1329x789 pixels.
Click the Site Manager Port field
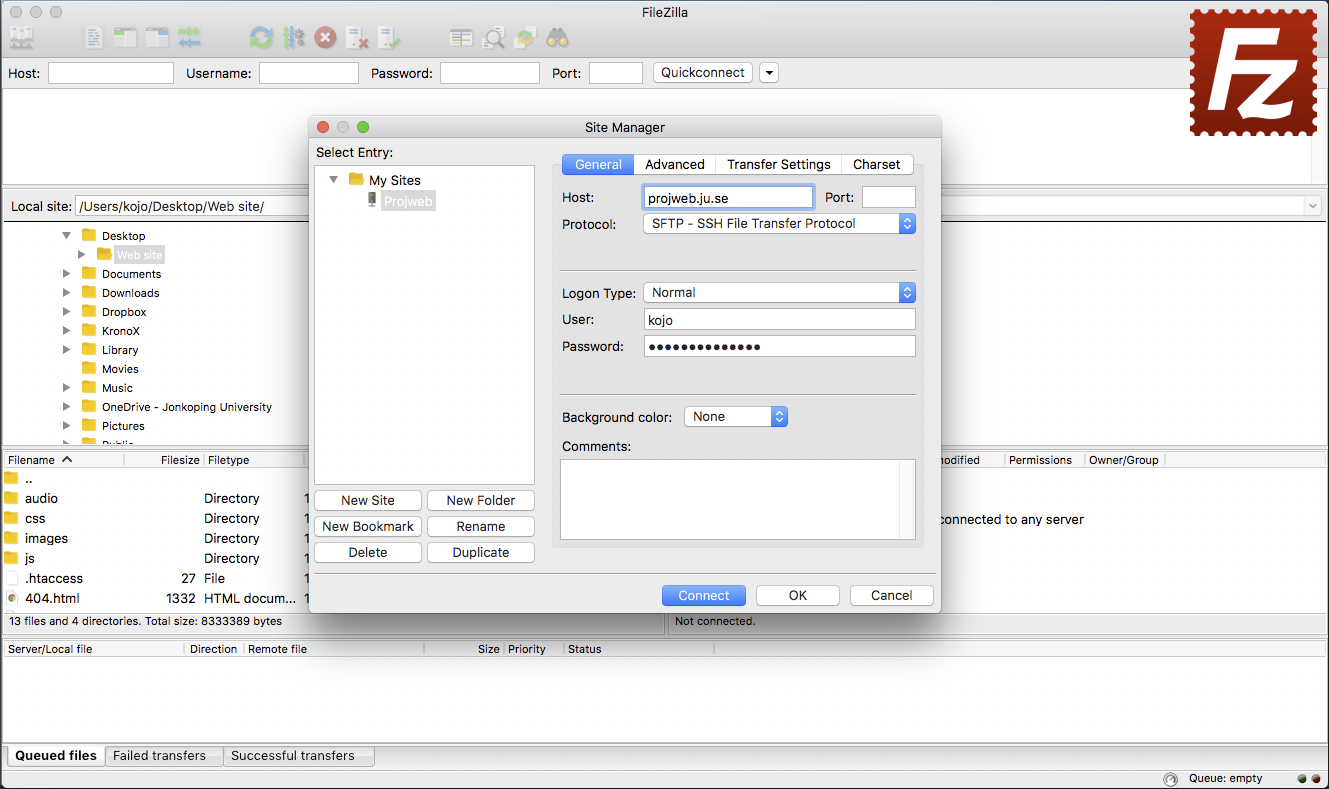tap(889, 198)
